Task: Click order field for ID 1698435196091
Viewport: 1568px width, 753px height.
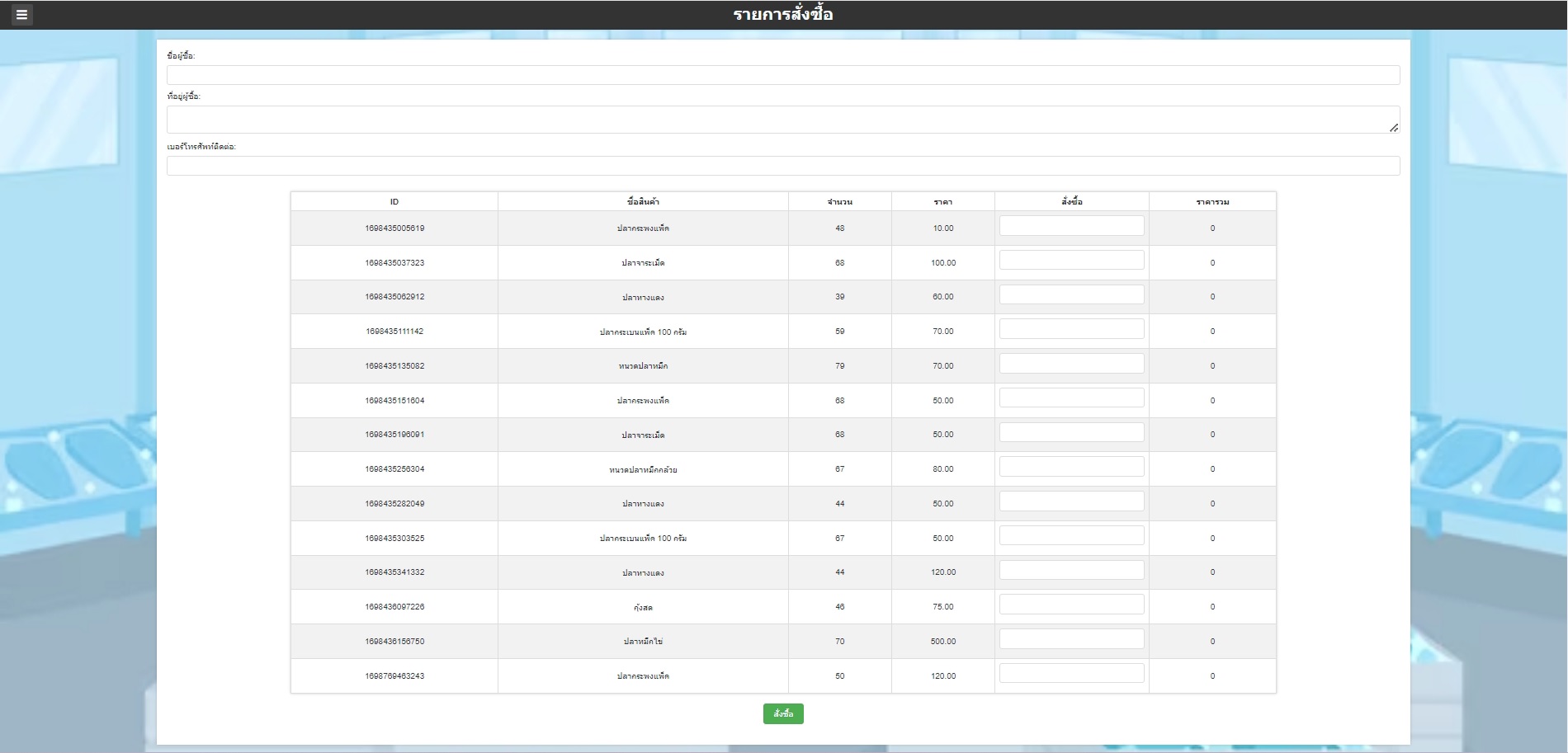Action: click(1071, 432)
